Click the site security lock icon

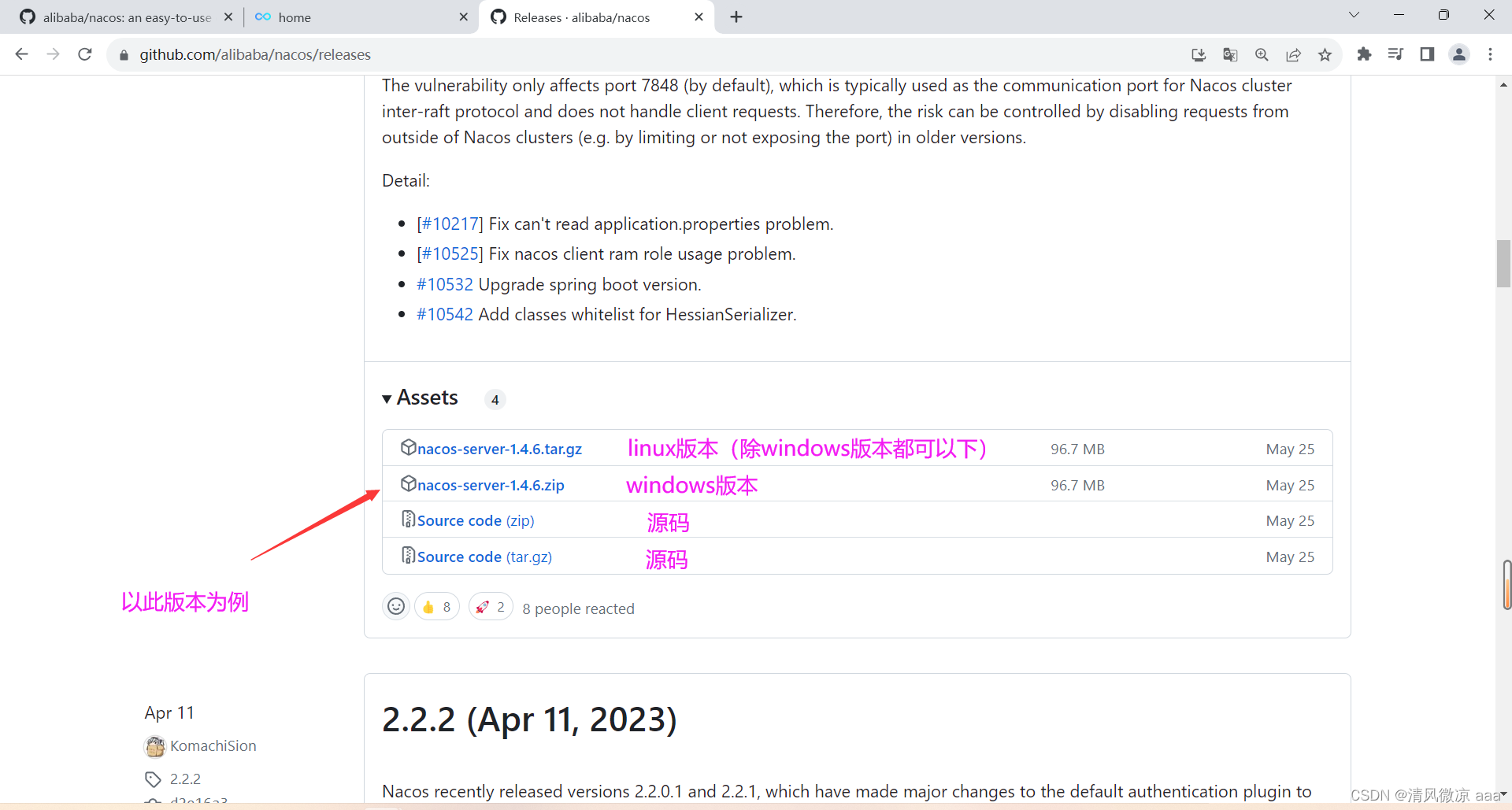124,55
